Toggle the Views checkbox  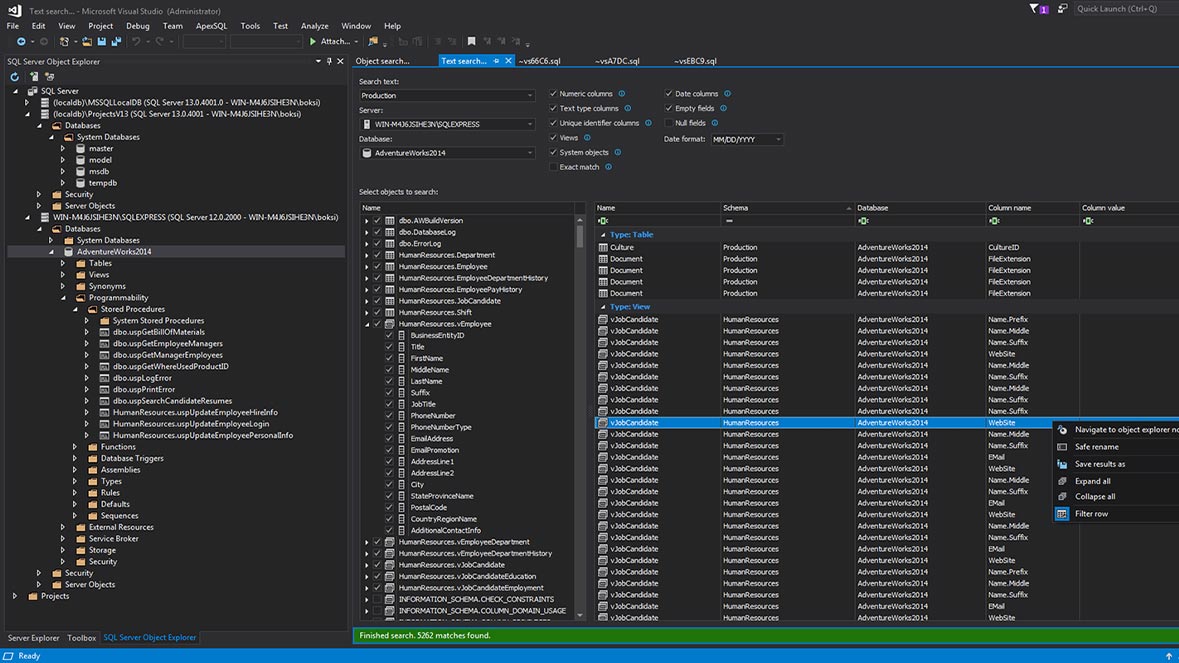coord(553,138)
